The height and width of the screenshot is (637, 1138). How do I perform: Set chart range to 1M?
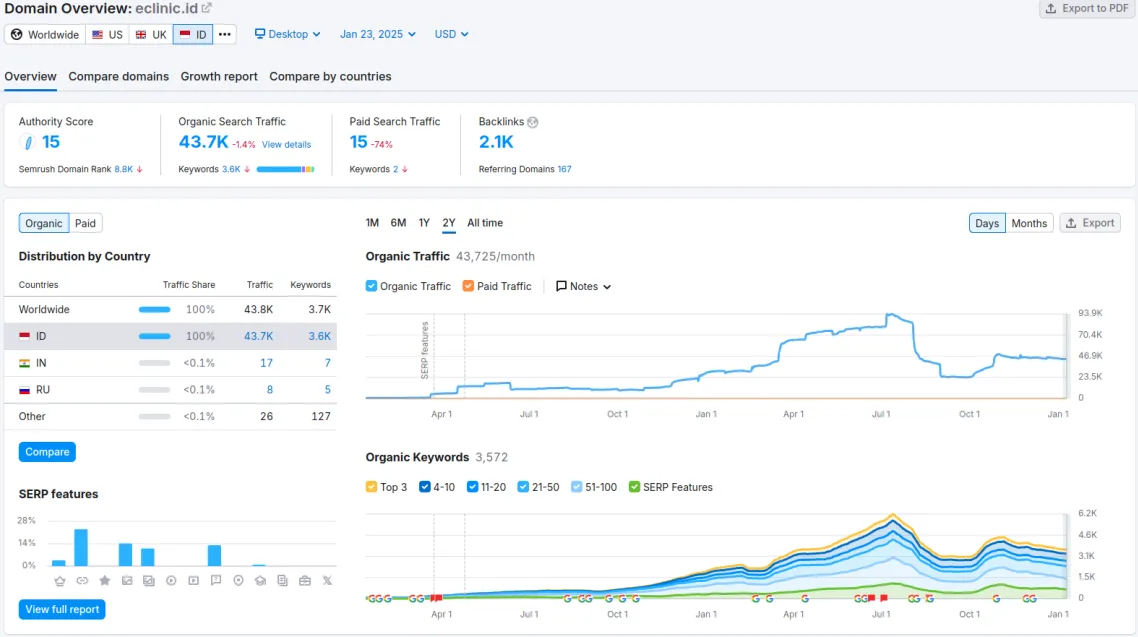[372, 223]
